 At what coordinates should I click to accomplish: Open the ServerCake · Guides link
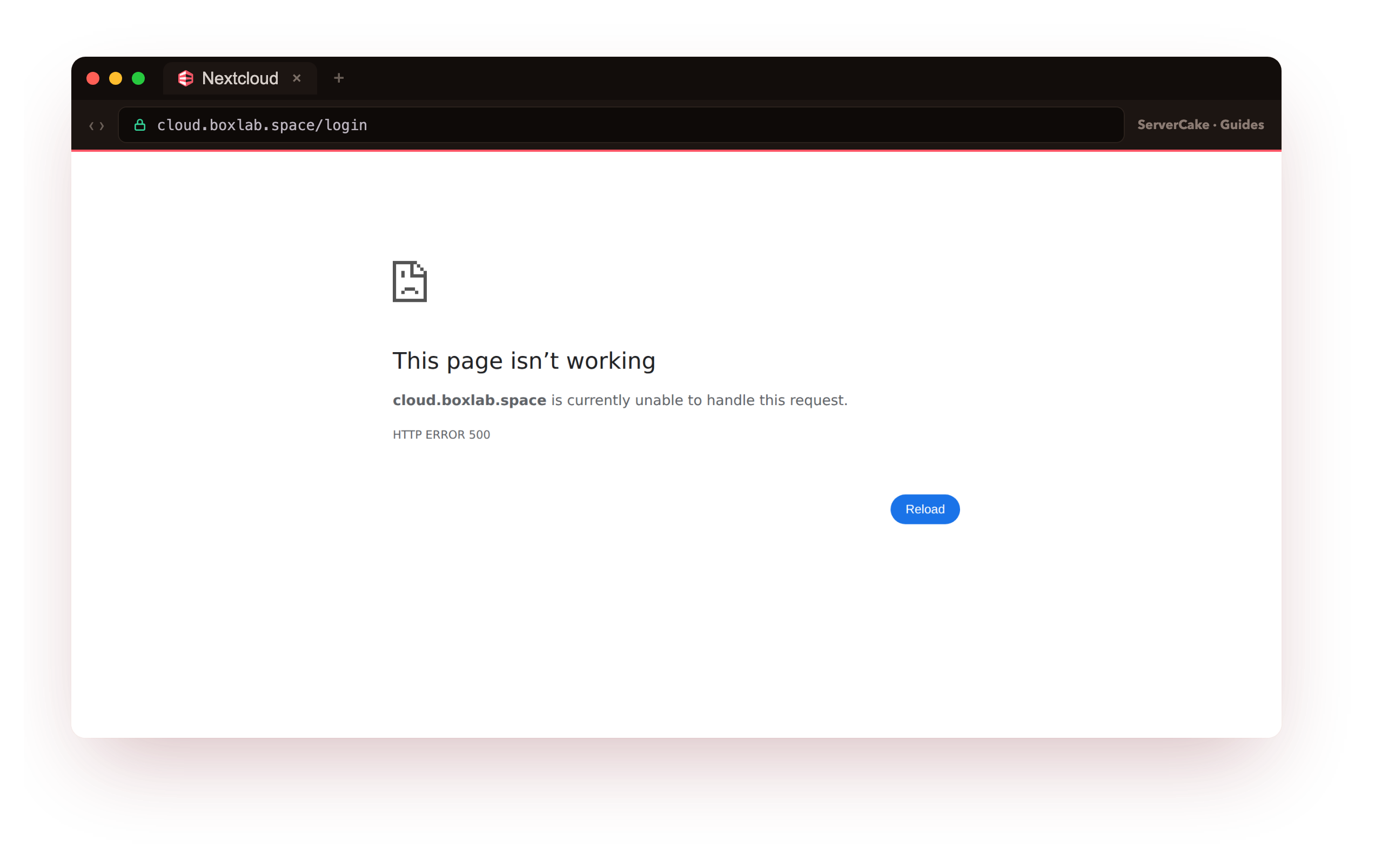1200,125
